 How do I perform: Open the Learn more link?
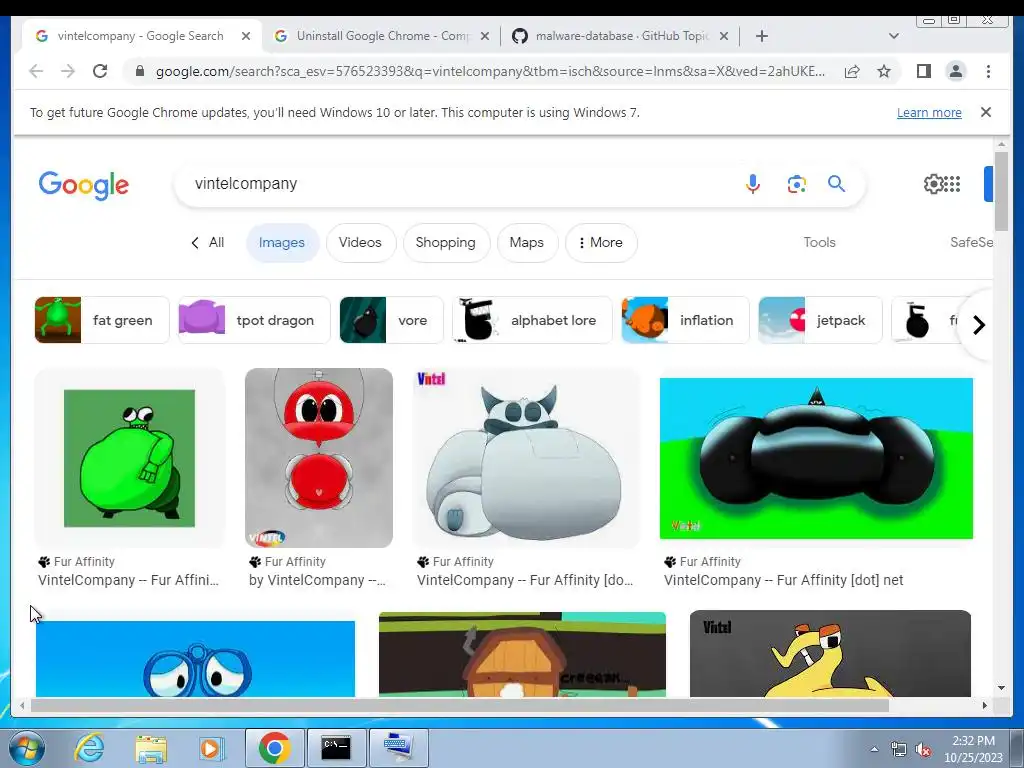coord(929,112)
